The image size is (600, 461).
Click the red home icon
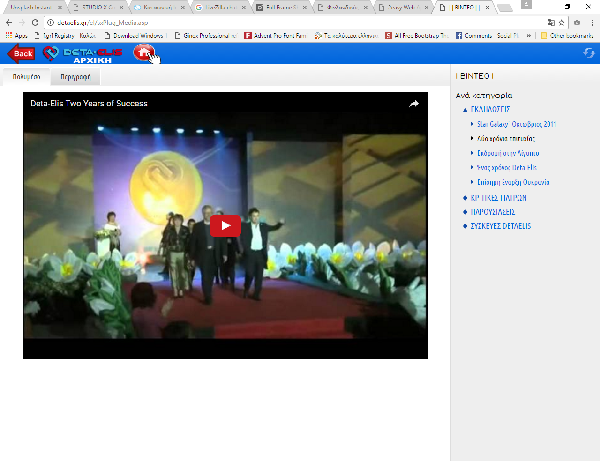coord(144,53)
